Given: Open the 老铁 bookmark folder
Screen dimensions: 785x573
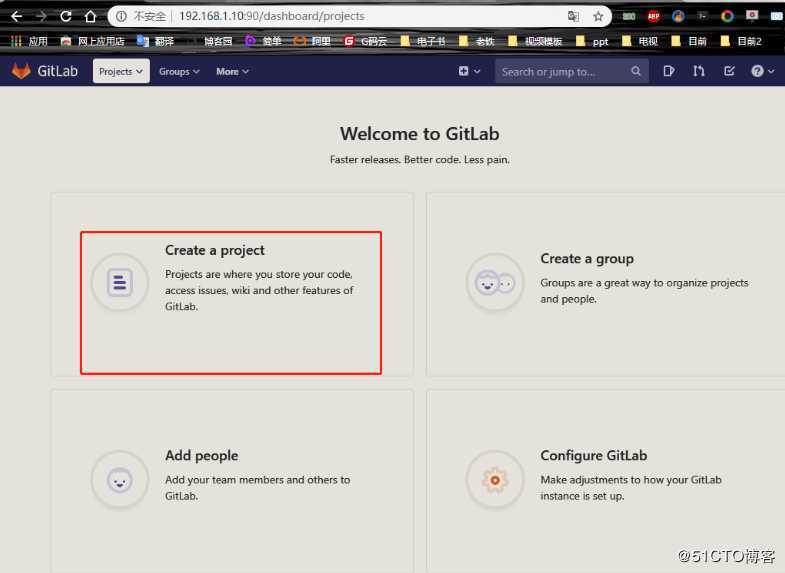Looking at the screenshot, I should click(477, 41).
